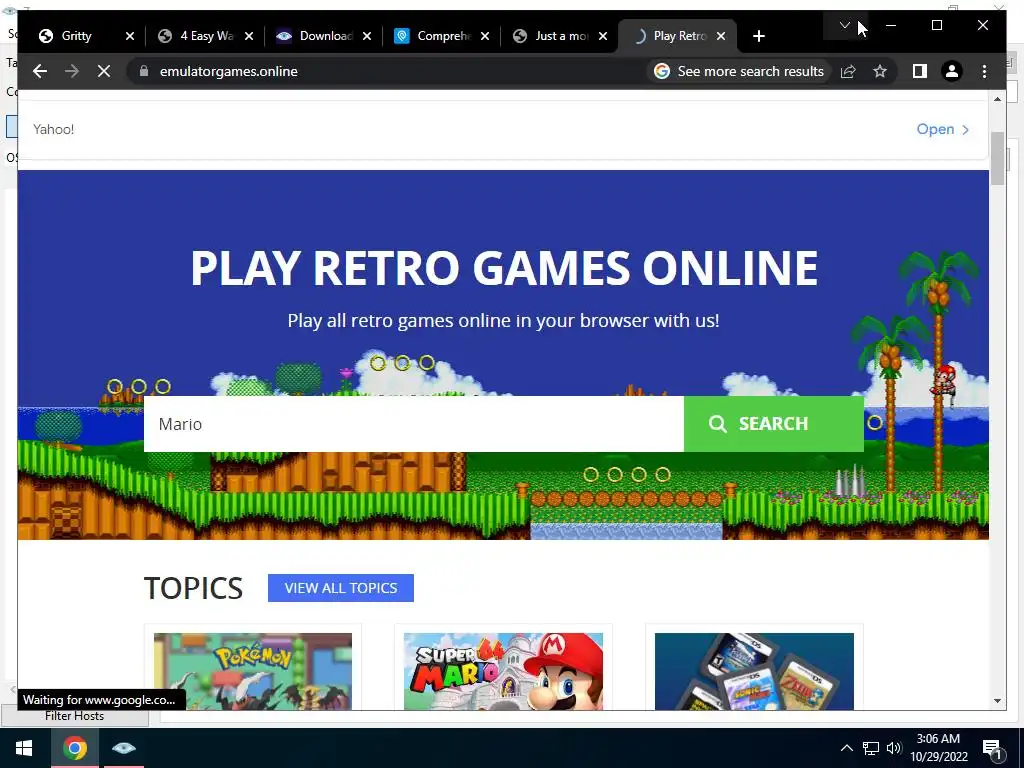1024x768 pixels.
Task: Open the volume tray icon
Action: [894, 748]
